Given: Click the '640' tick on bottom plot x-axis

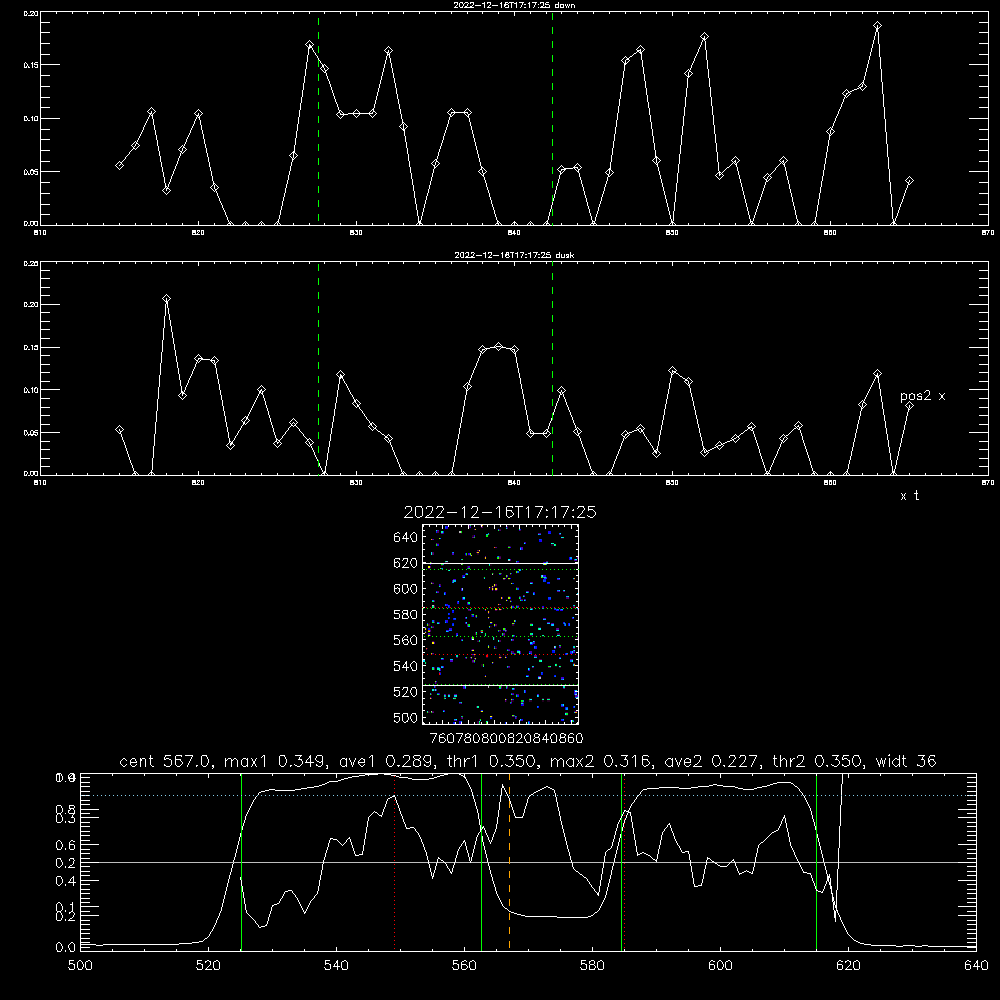Looking at the screenshot, I should click(976, 966).
